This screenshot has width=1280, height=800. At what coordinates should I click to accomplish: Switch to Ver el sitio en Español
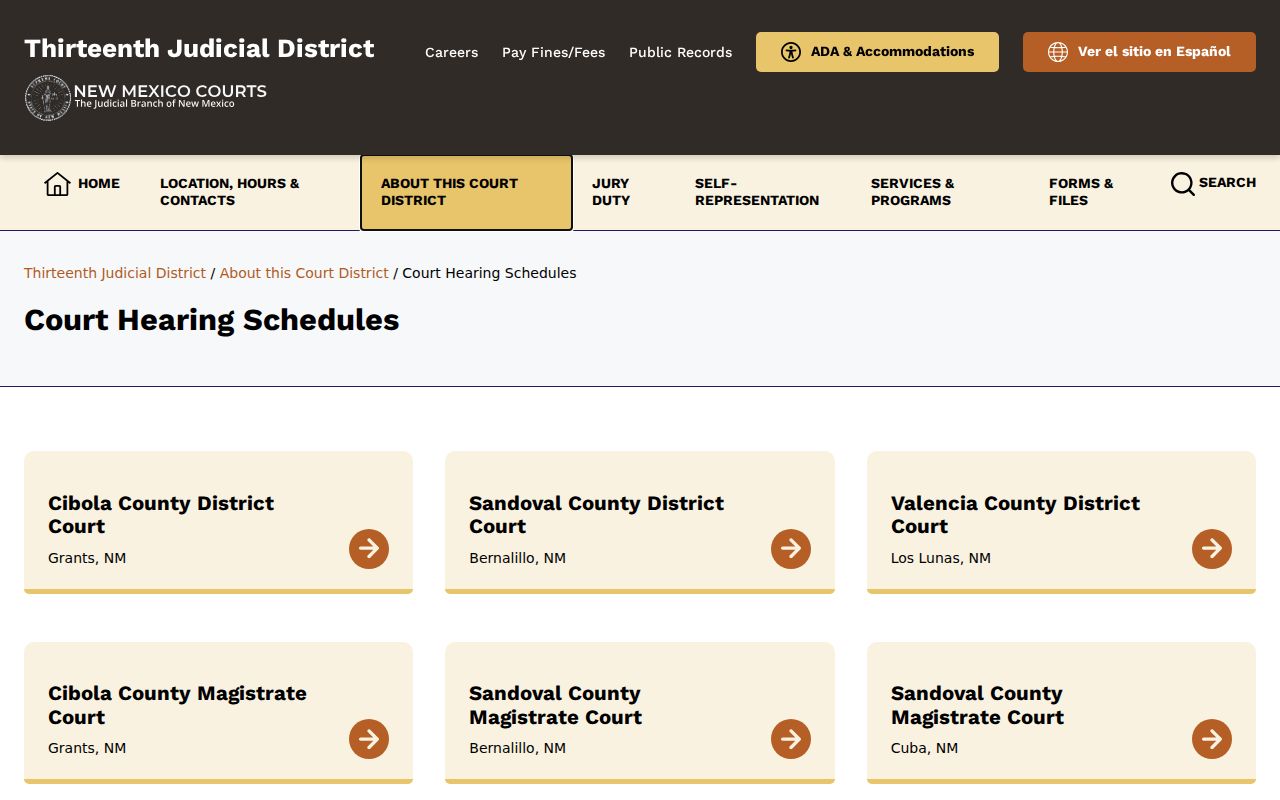[x=1139, y=52]
